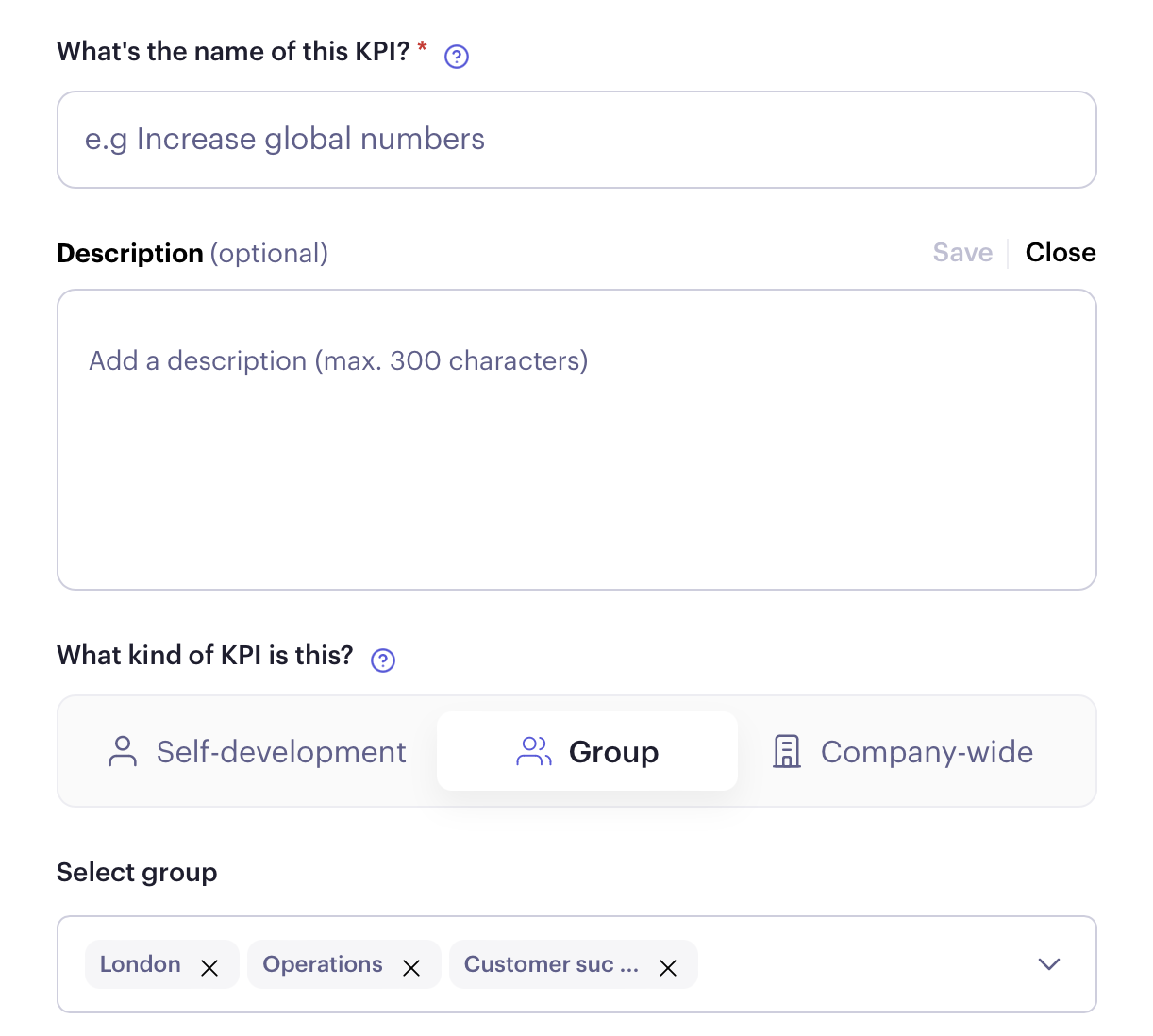
Task: Click the Customer suc ... tag label
Action: 551,964
